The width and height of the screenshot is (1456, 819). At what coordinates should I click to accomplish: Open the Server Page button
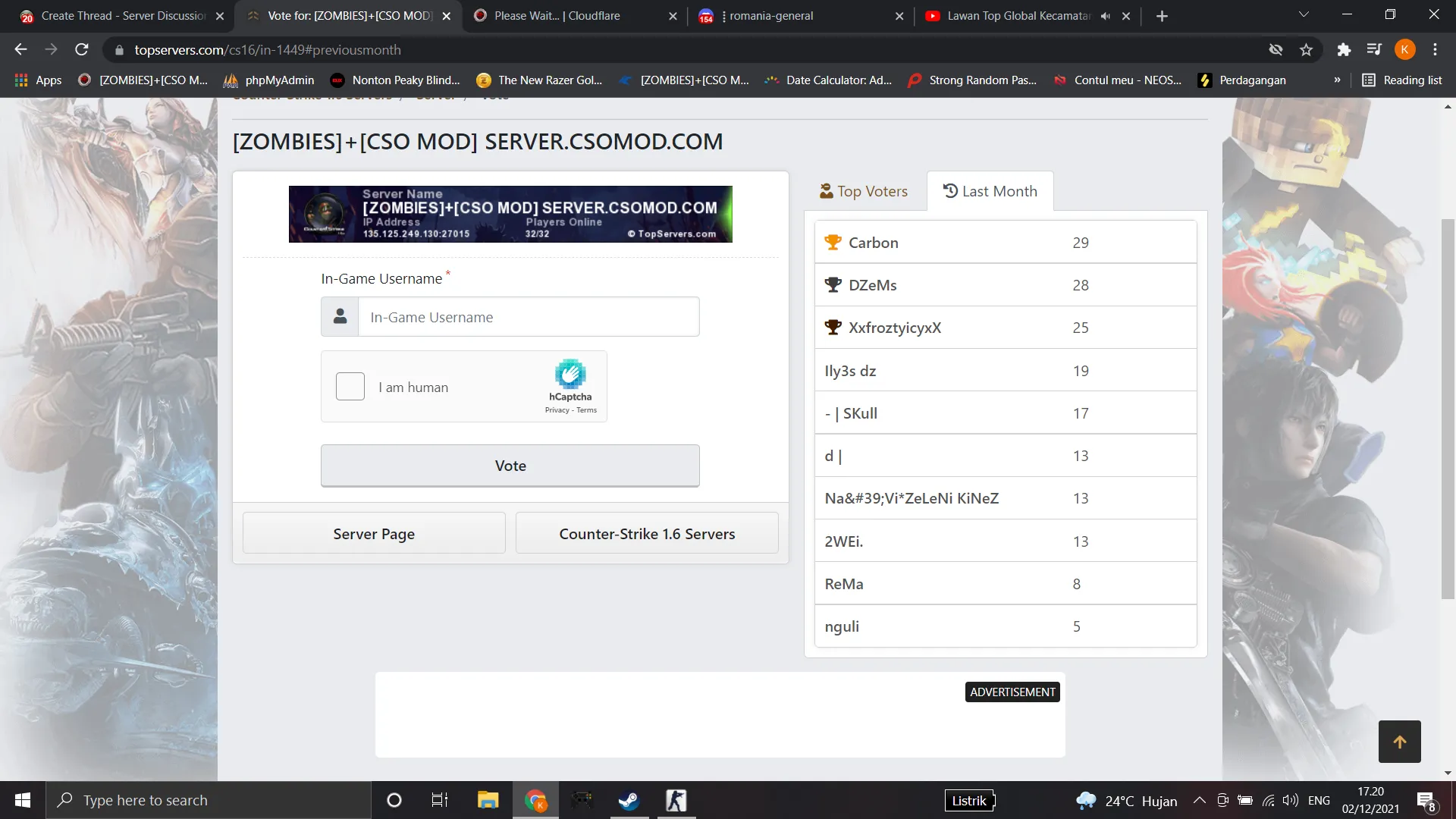point(374,534)
